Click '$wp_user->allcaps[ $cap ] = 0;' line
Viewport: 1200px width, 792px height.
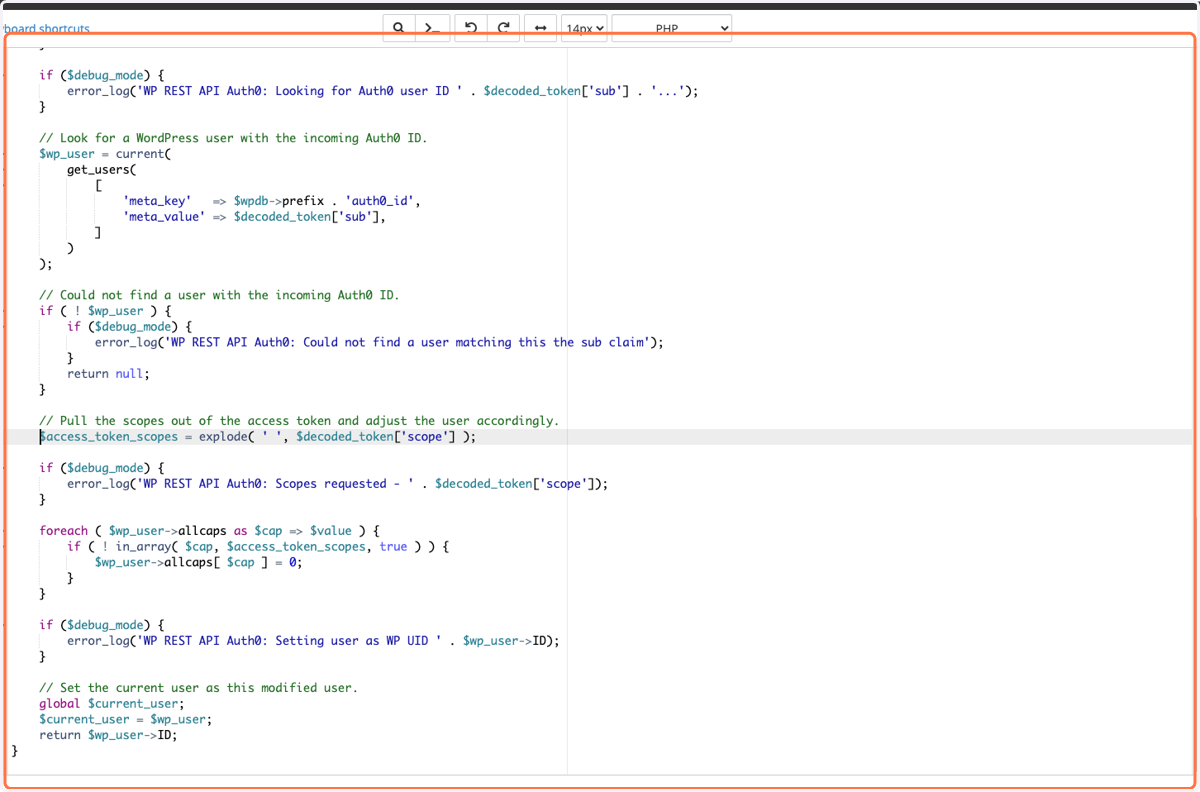point(198,562)
